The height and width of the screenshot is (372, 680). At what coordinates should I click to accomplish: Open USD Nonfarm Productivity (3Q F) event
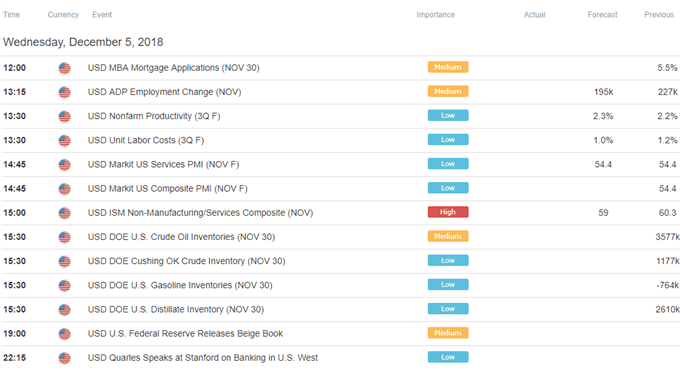pyautogui.click(x=154, y=117)
